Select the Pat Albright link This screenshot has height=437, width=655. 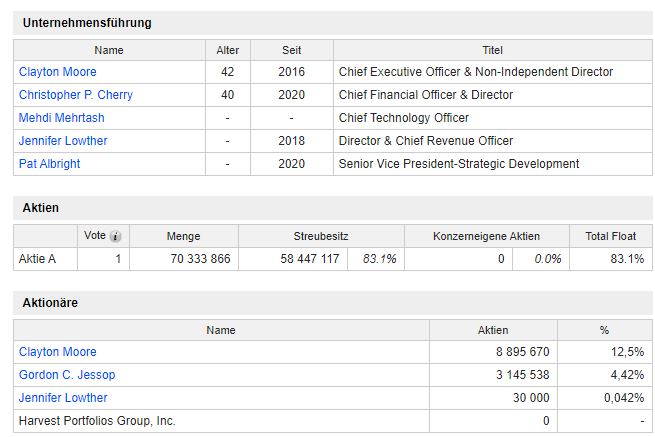[x=50, y=164]
